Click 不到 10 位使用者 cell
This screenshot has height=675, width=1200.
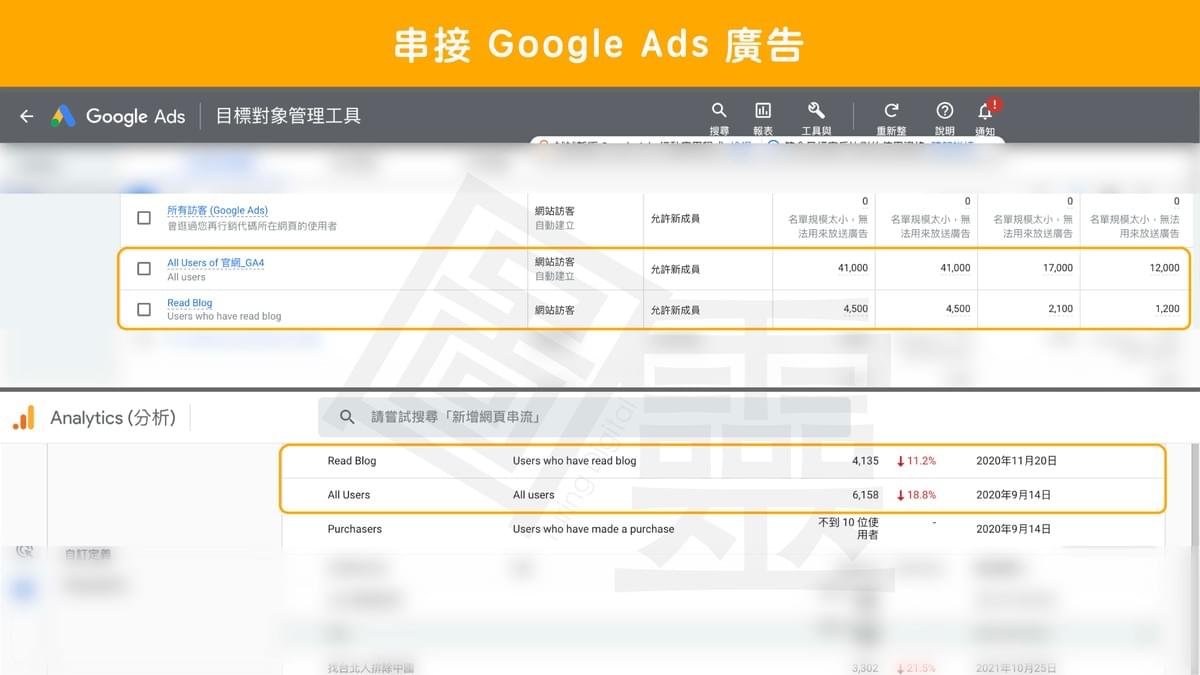coord(848,528)
